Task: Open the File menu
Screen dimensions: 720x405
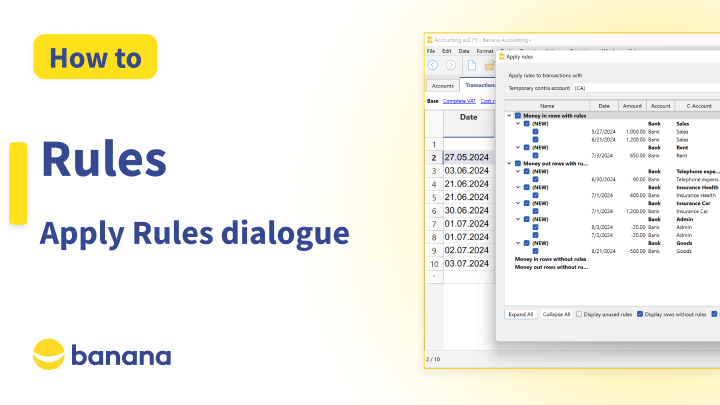Action: coord(431,51)
